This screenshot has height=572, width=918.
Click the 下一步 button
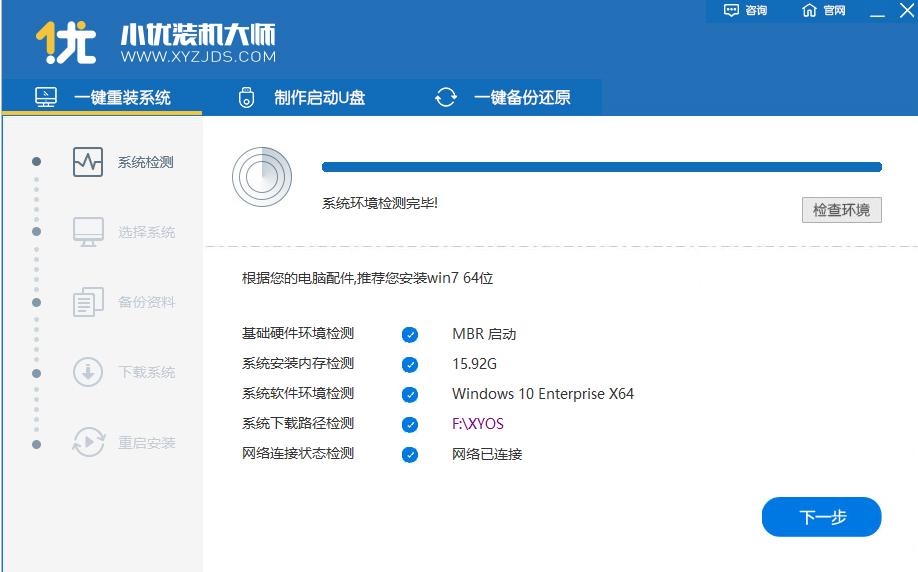point(821,517)
